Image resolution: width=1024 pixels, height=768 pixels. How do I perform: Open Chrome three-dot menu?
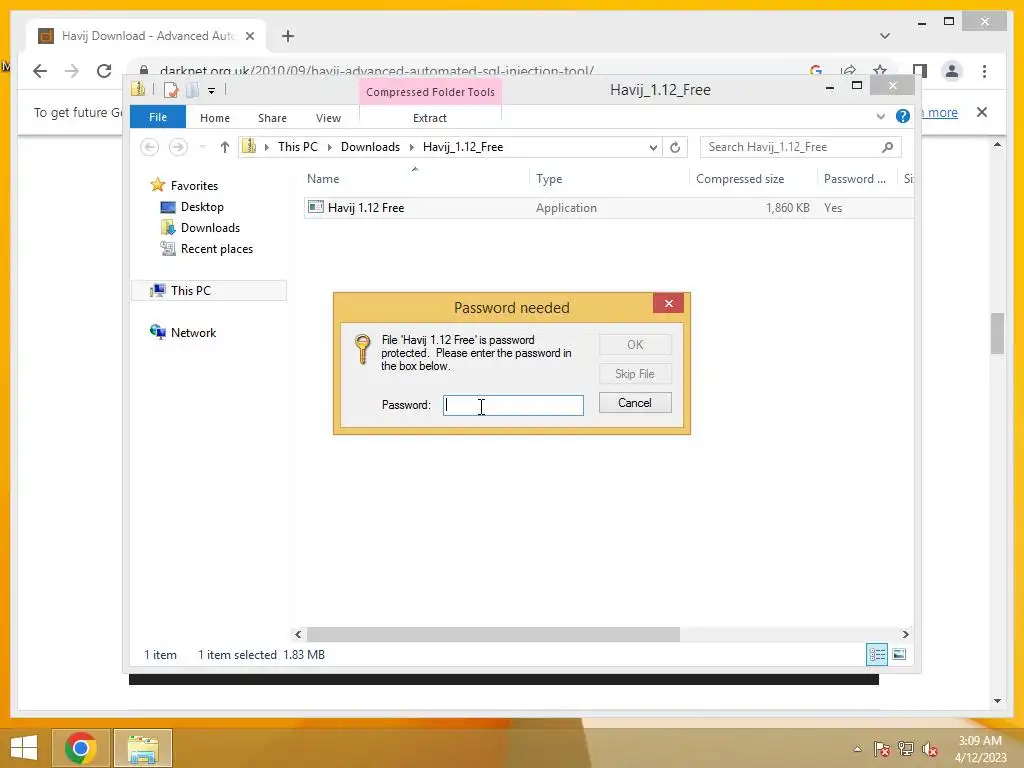[984, 71]
